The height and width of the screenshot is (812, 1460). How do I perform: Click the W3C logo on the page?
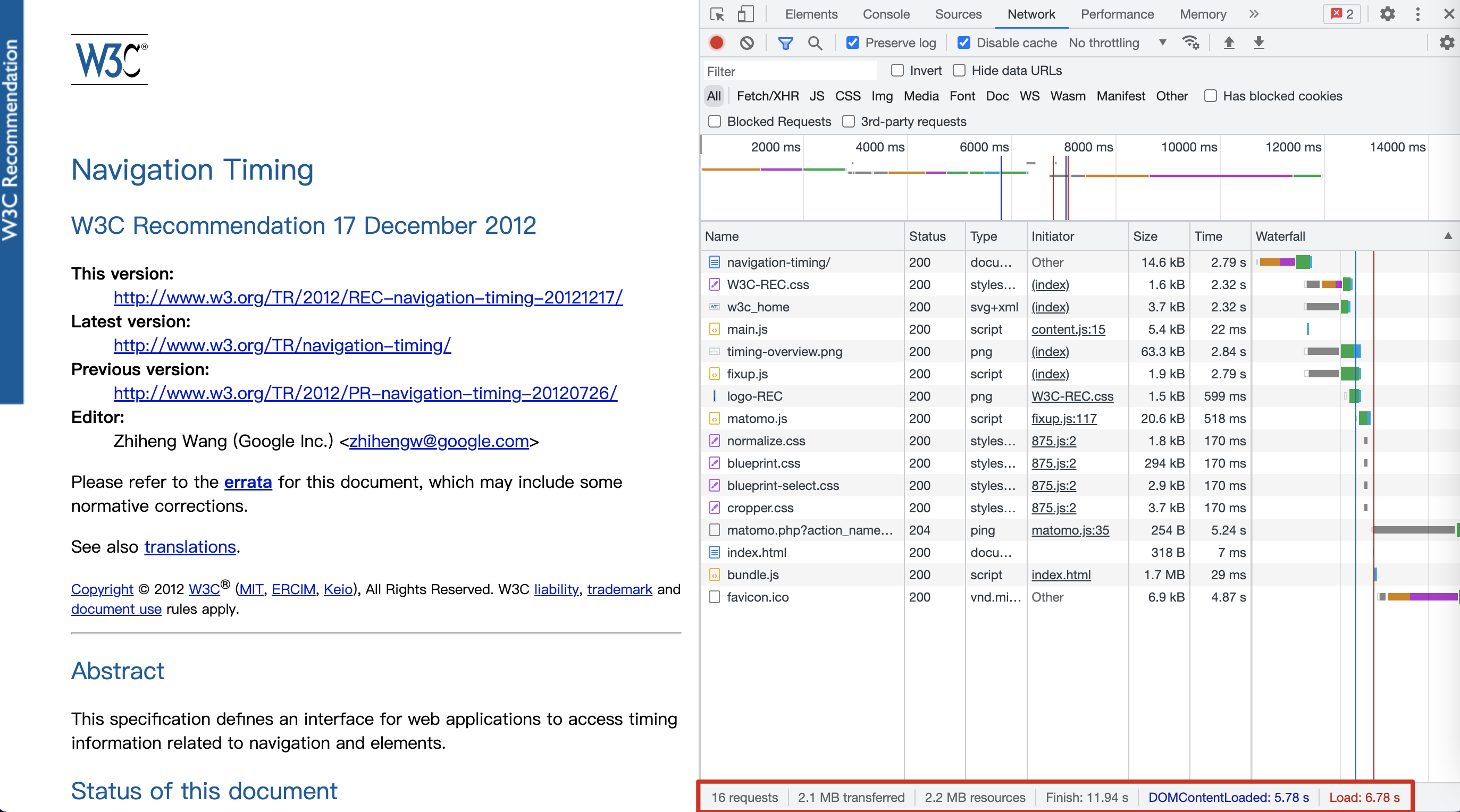click(x=110, y=60)
